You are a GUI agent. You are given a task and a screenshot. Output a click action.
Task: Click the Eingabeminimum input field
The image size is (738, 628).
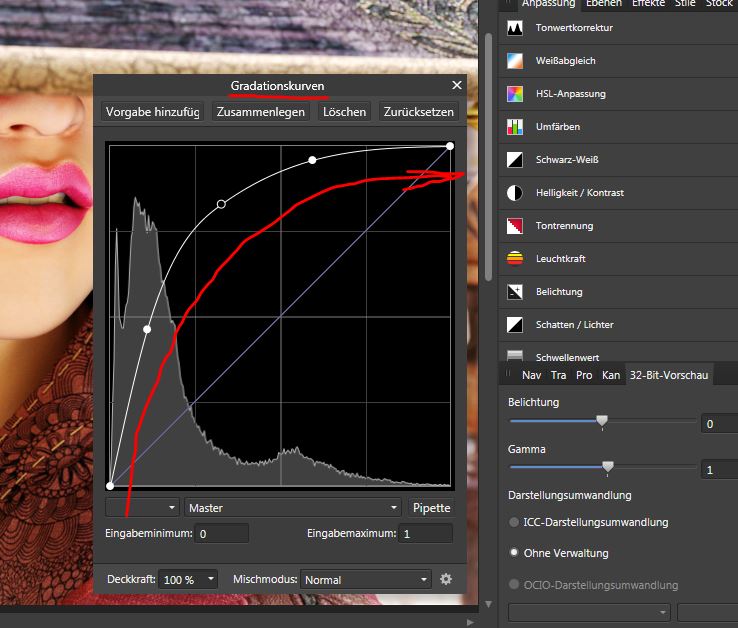click(221, 534)
